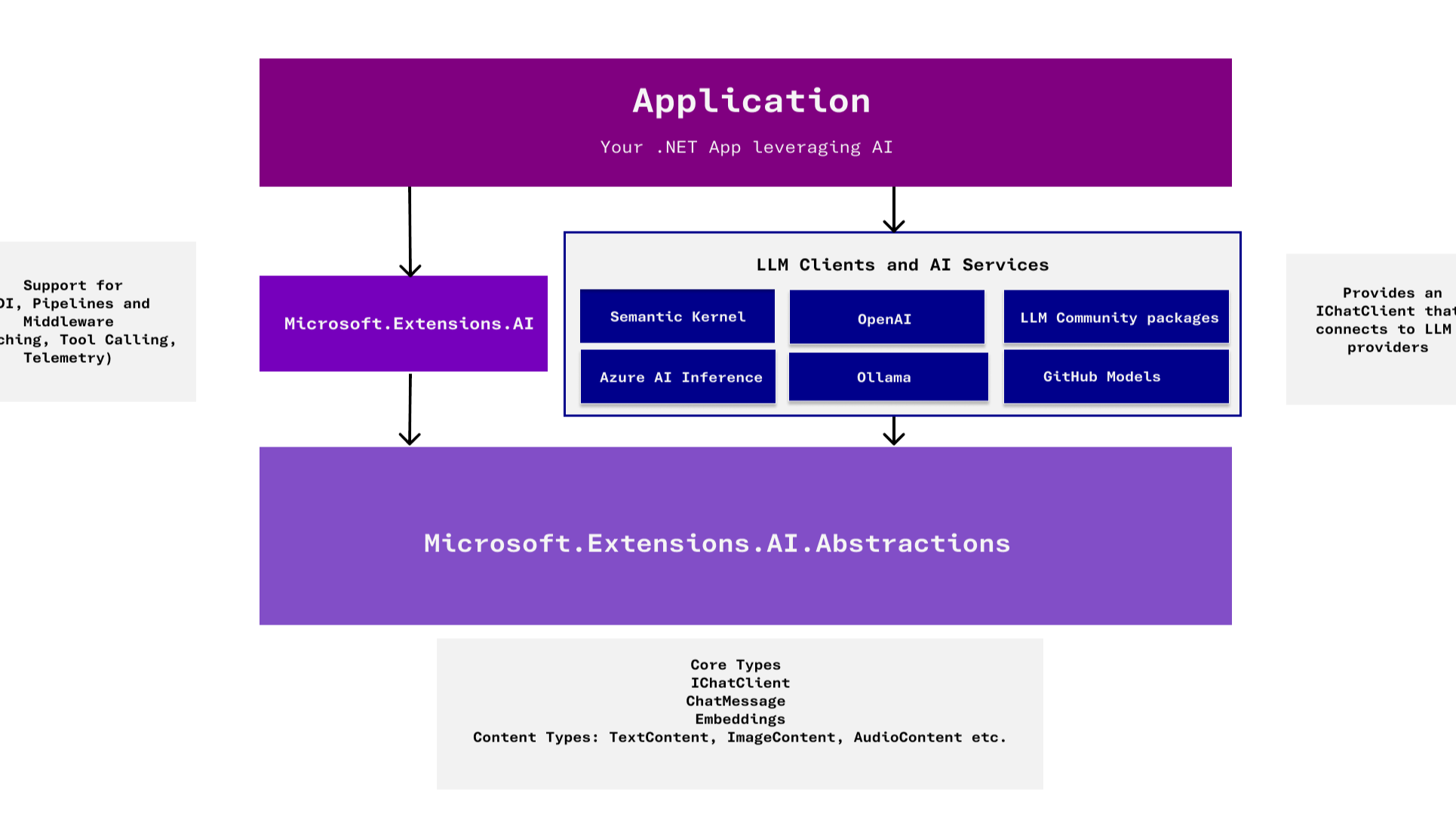Select the 'Embeddings' text line
This screenshot has width=1456, height=820.
pos(740,719)
